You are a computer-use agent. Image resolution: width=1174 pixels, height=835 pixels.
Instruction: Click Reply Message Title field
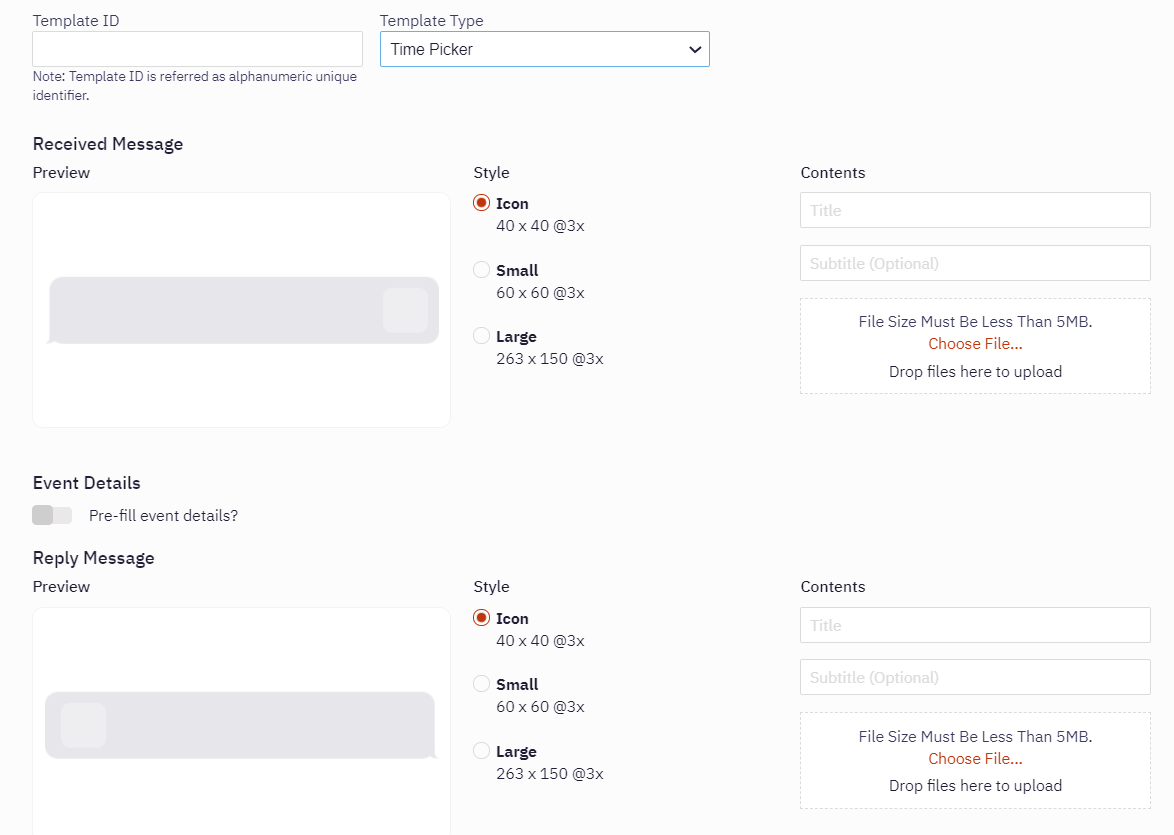tap(975, 625)
